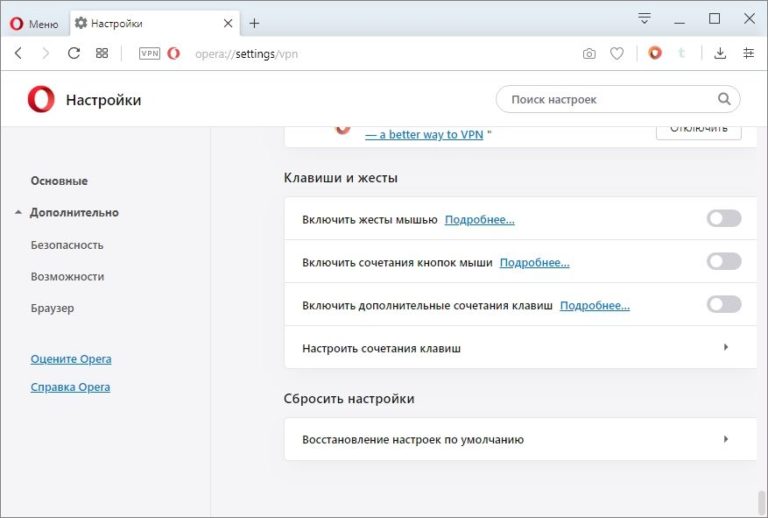Image resolution: width=768 pixels, height=518 pixels.
Task: Open the Opera Меню menu
Action: pos(34,23)
